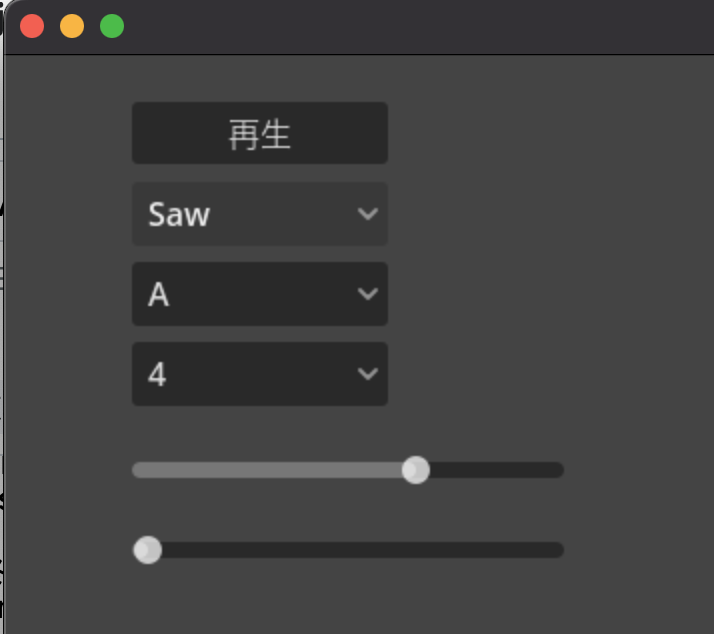714x634 pixels.
Task: Open the note dropdown showing A
Action: [260, 294]
